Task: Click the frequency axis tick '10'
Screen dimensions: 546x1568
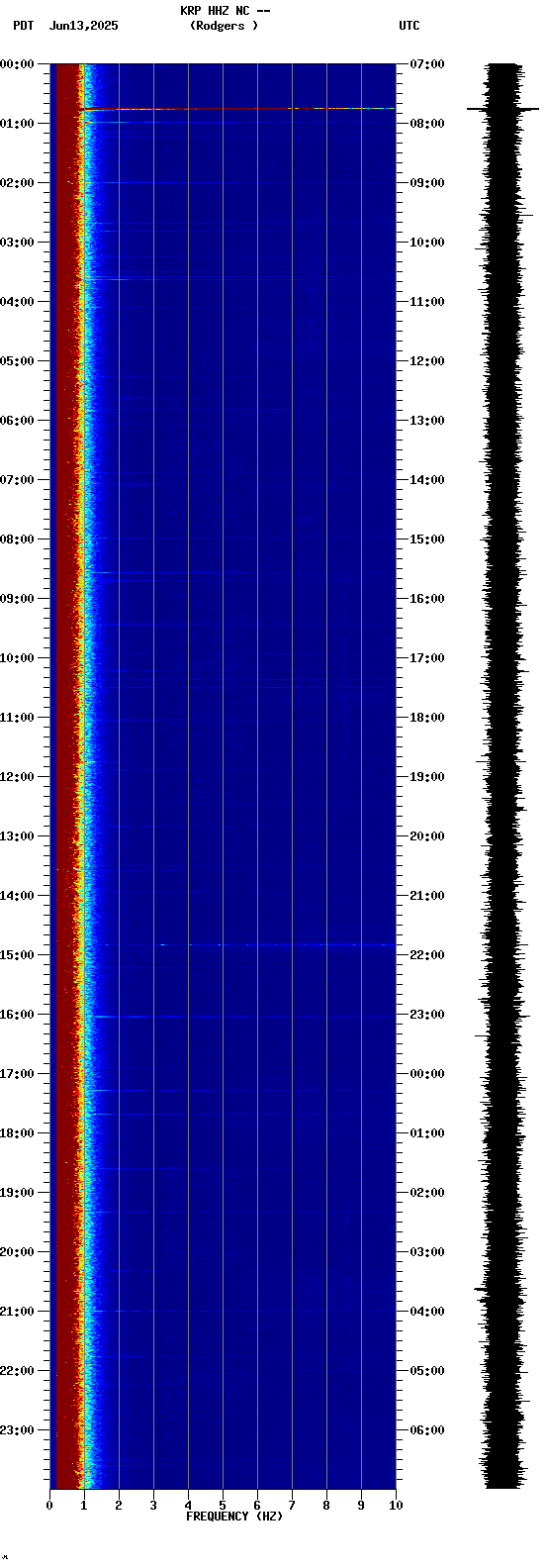Action: [396, 1506]
